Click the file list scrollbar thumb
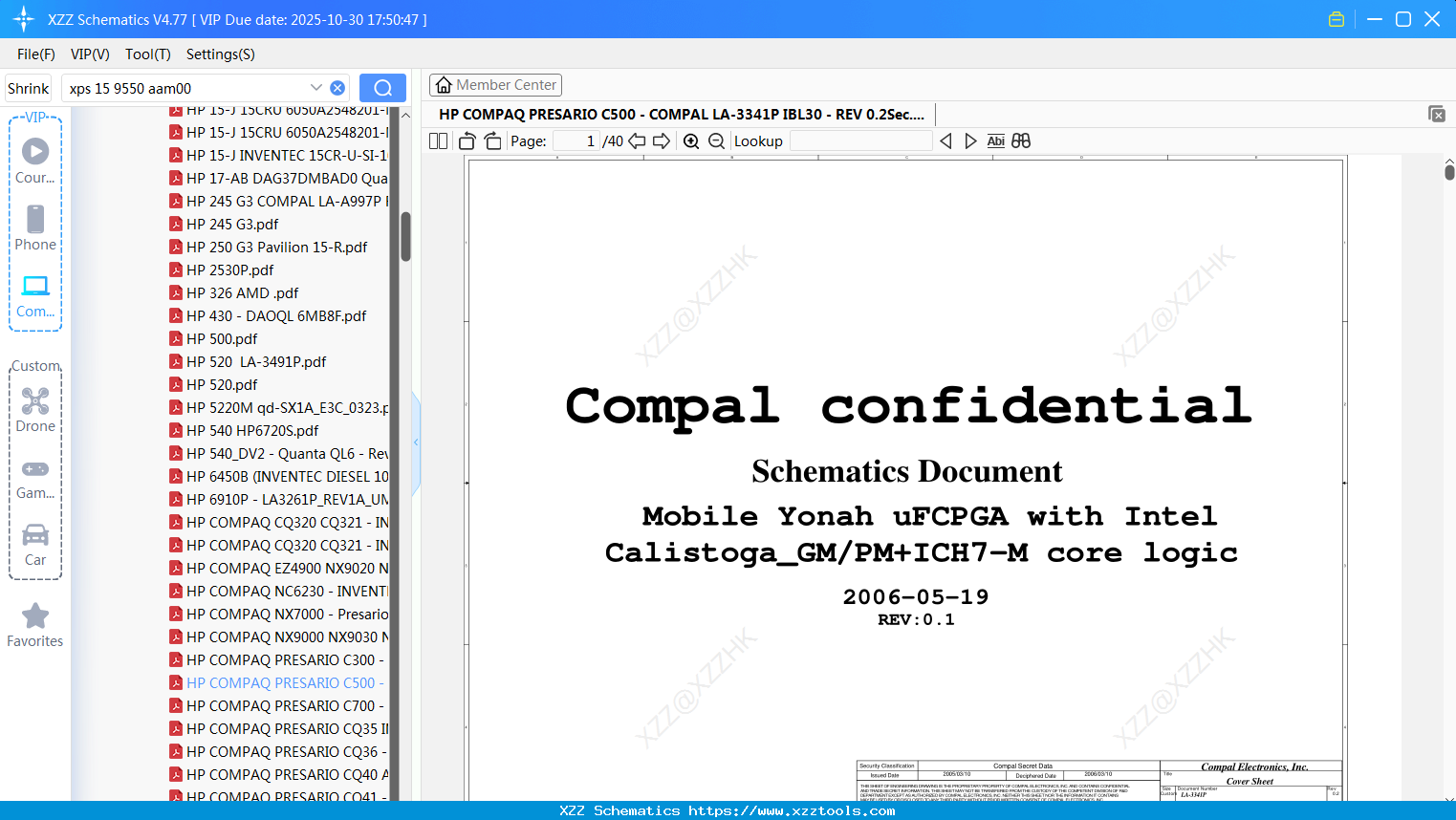Viewport: 1456px width, 820px height. [405, 236]
